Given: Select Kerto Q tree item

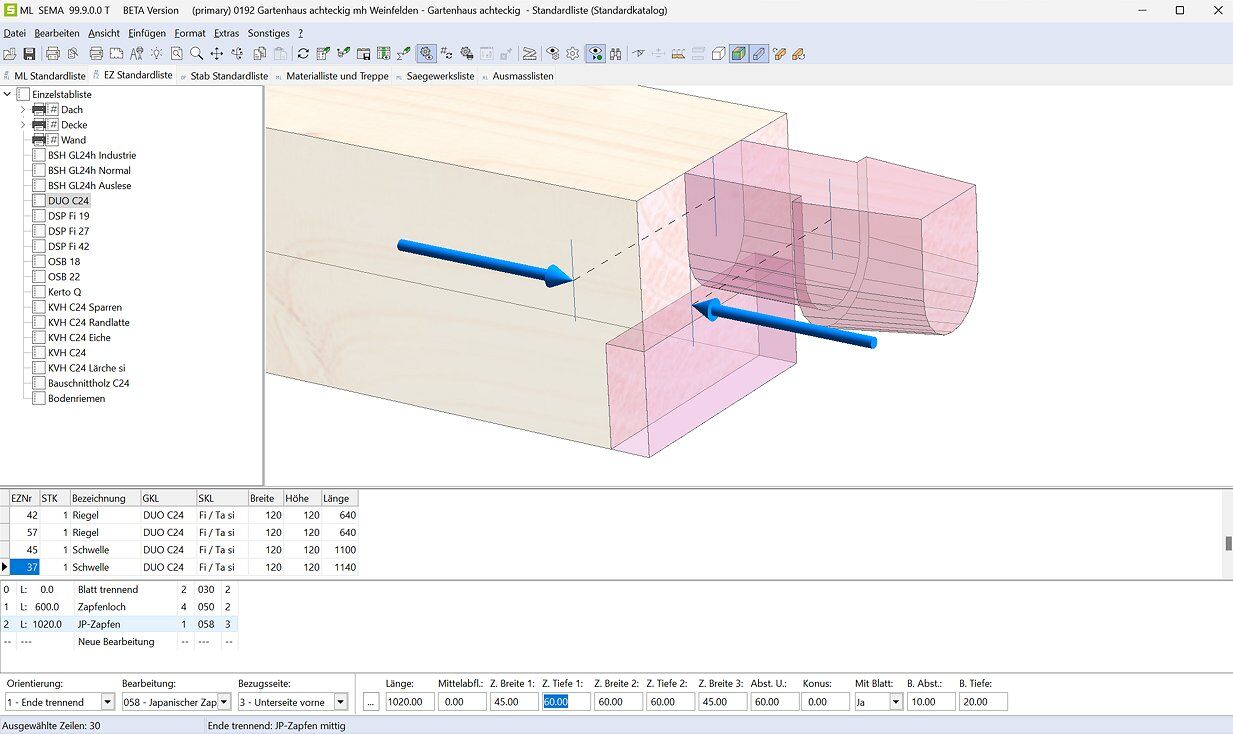Looking at the screenshot, I should coord(65,292).
